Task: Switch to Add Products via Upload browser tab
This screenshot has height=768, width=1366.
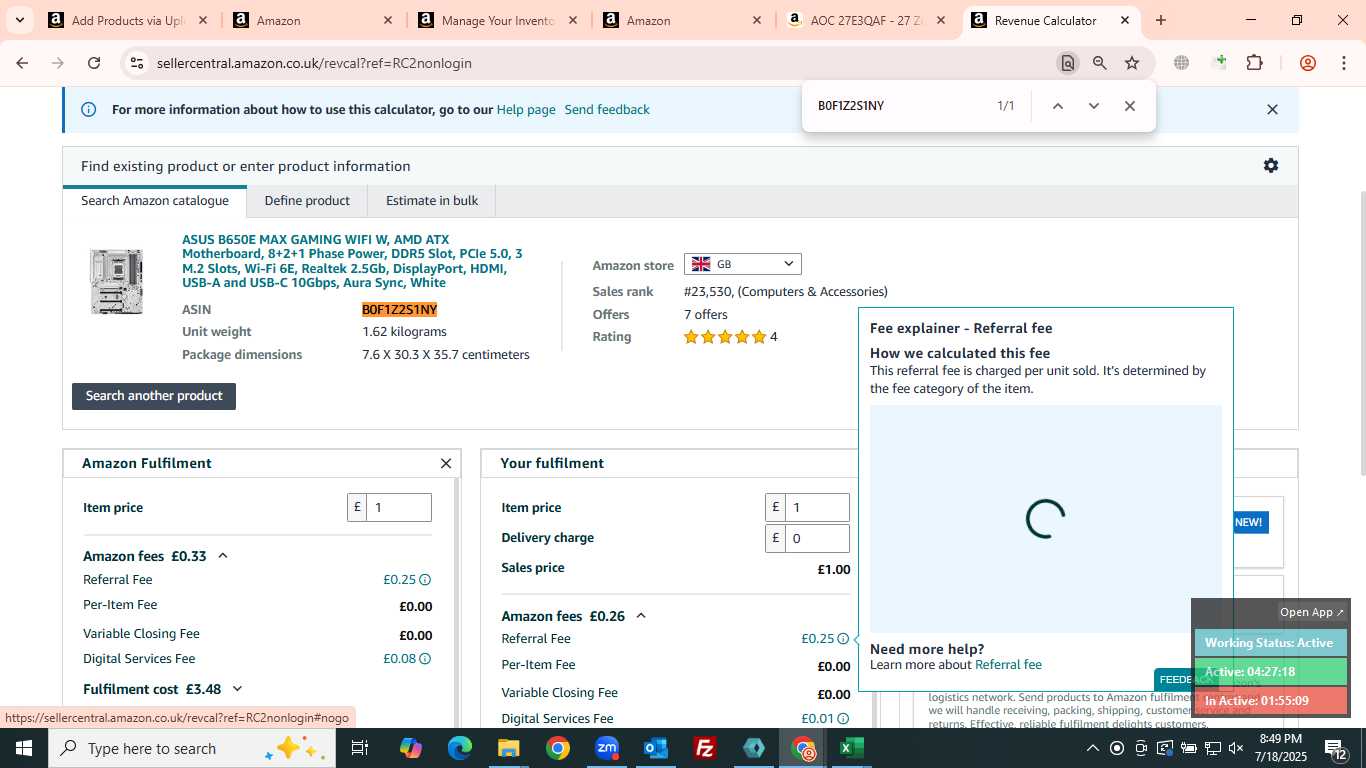Action: [128, 20]
